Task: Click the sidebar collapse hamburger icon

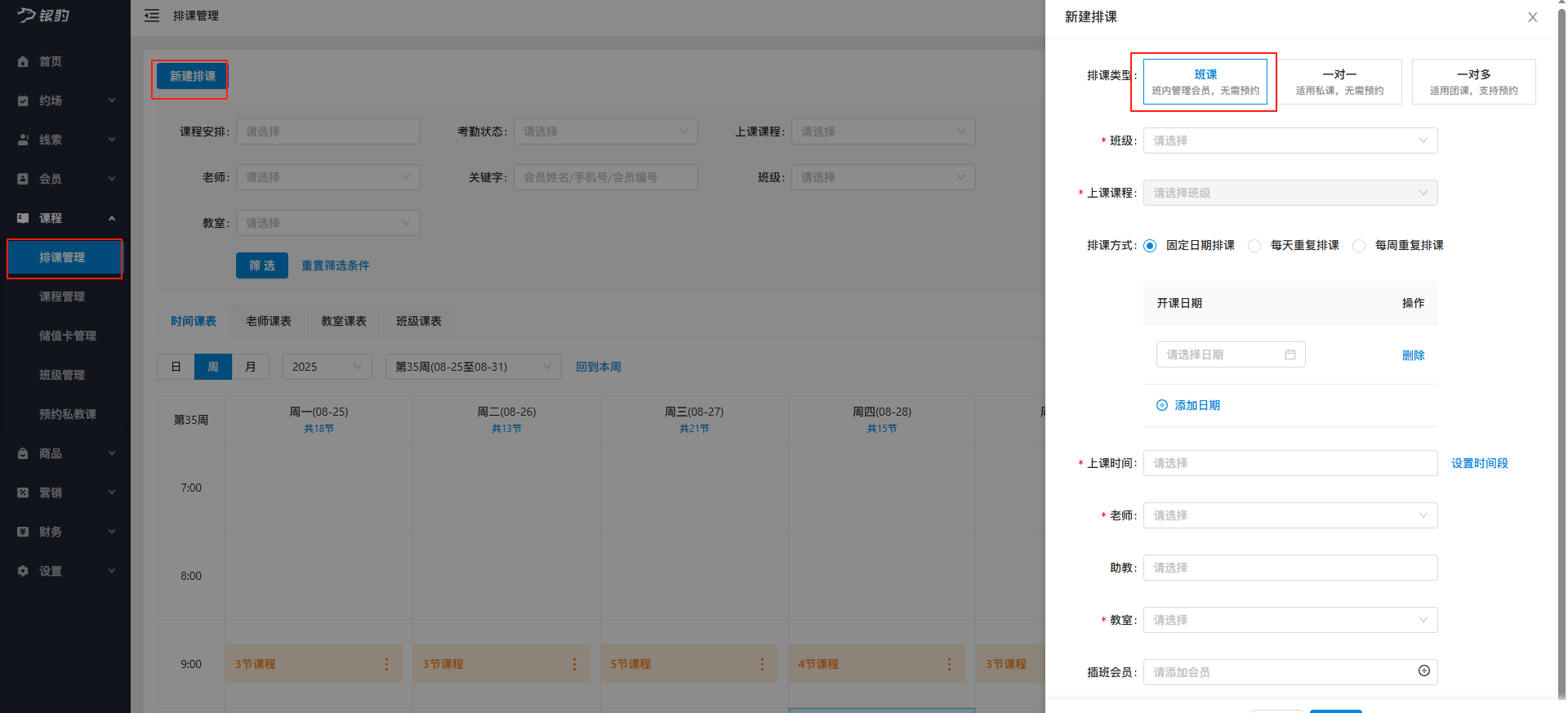Action: coord(152,16)
